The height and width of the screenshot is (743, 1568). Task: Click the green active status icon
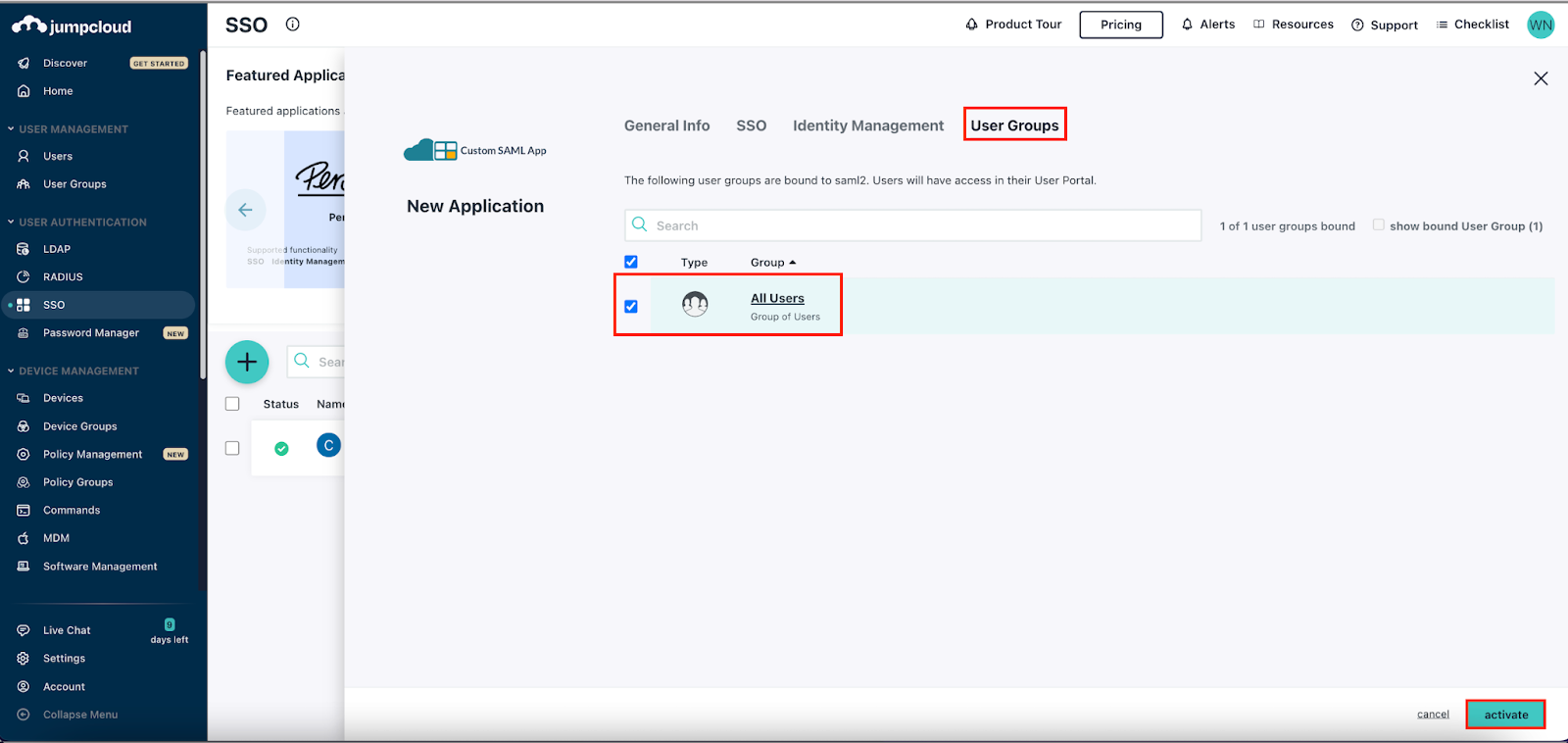coord(281,449)
